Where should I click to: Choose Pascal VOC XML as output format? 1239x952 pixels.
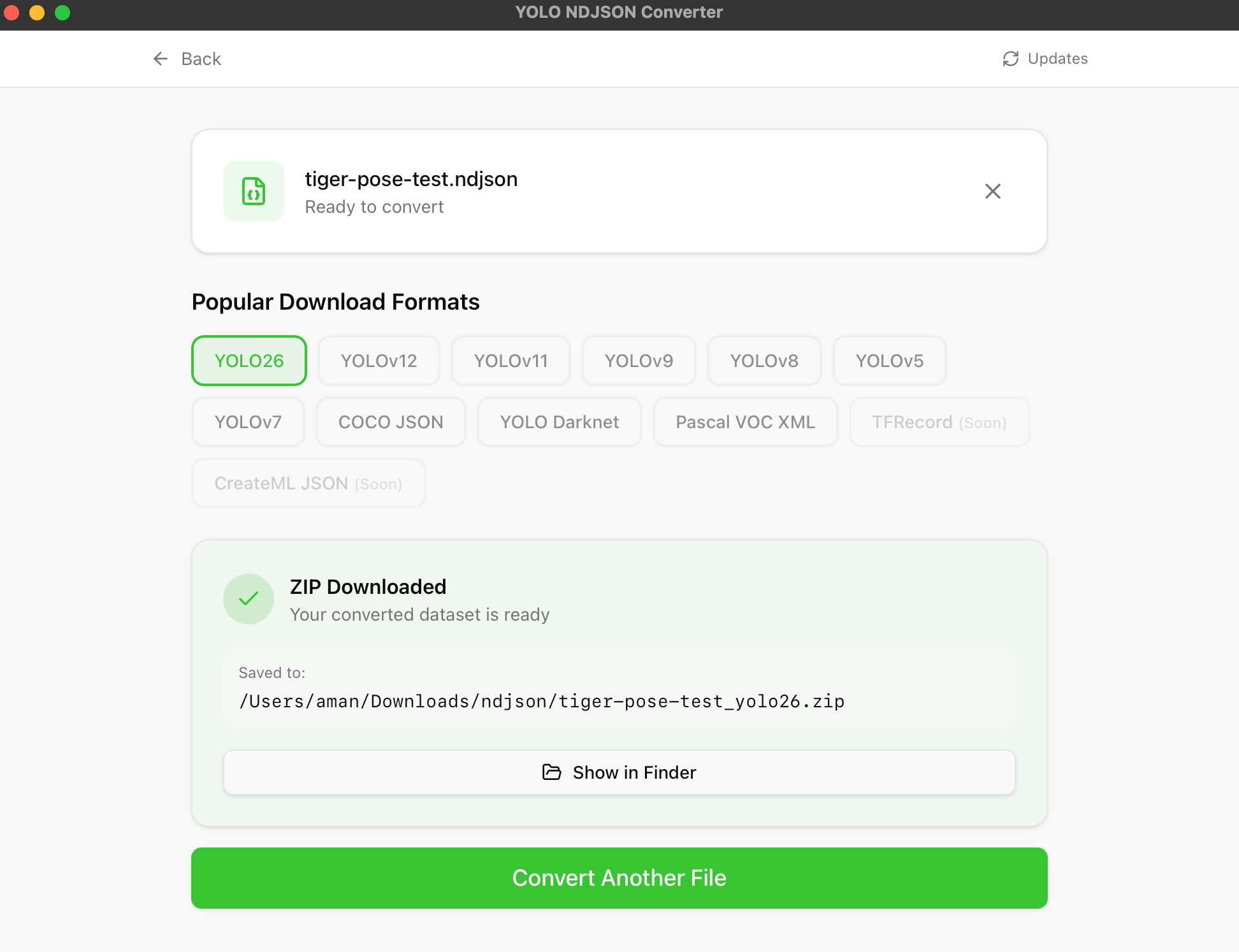pos(745,422)
